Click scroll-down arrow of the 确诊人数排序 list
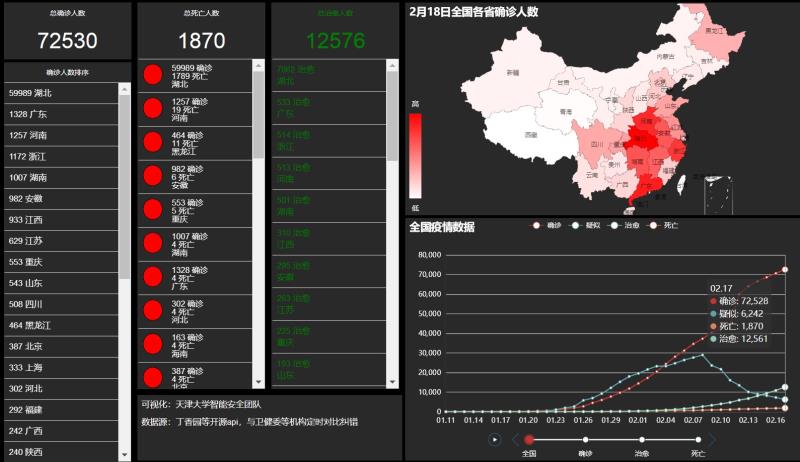Image resolution: width=800 pixels, height=462 pixels. click(x=124, y=454)
